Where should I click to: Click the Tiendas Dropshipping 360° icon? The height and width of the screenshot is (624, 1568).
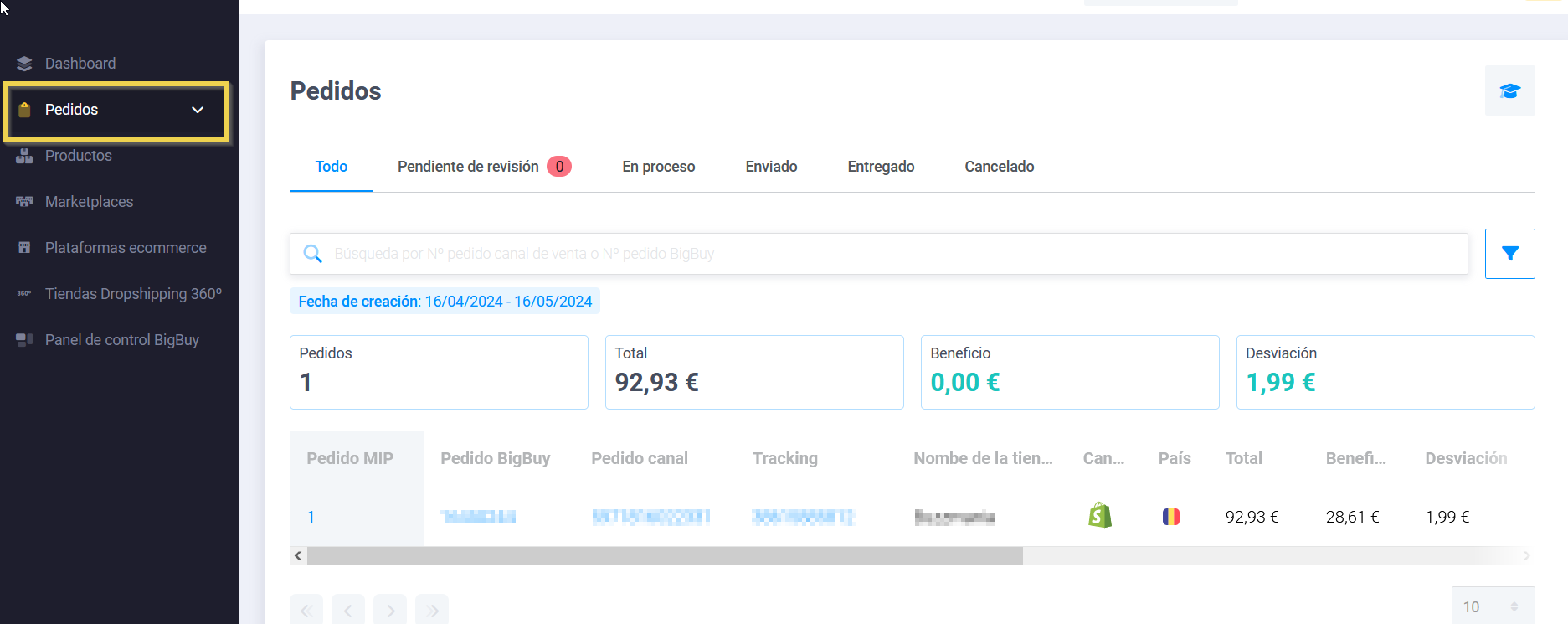[x=24, y=294]
